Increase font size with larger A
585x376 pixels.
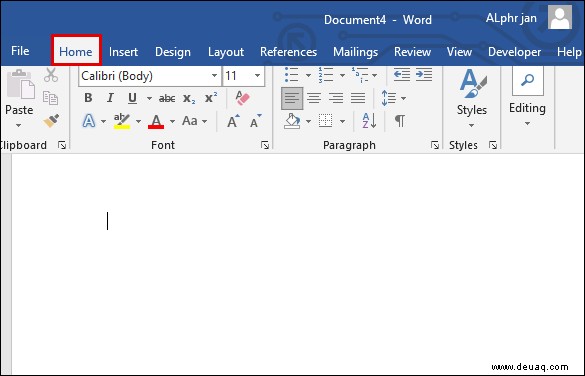coord(233,121)
